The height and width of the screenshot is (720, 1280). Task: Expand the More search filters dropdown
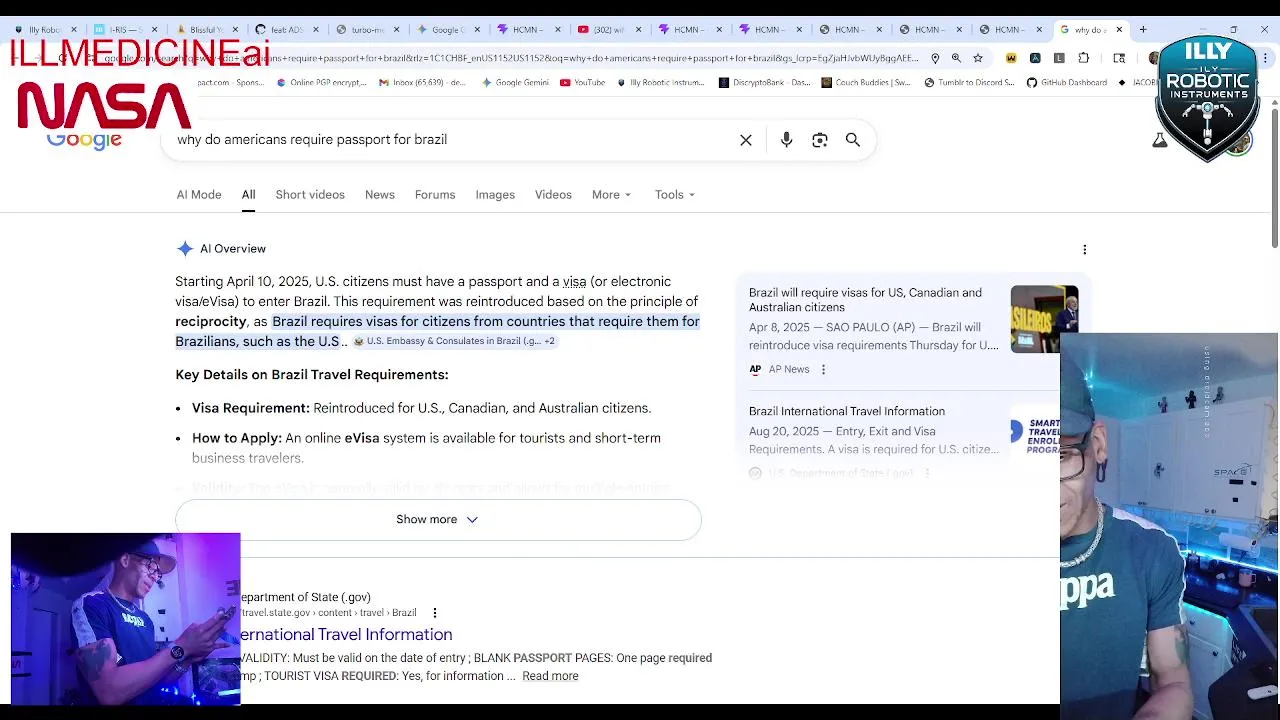[611, 195]
